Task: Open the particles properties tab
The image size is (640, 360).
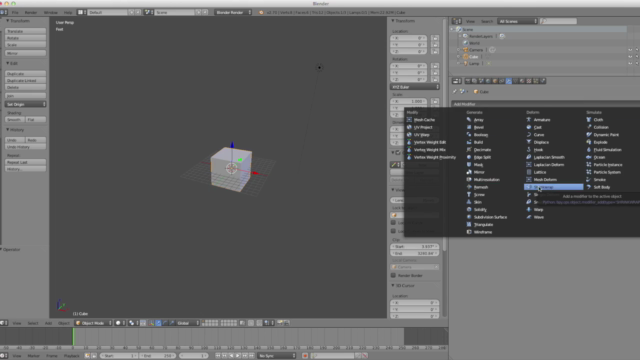Action: pyautogui.click(x=536, y=81)
